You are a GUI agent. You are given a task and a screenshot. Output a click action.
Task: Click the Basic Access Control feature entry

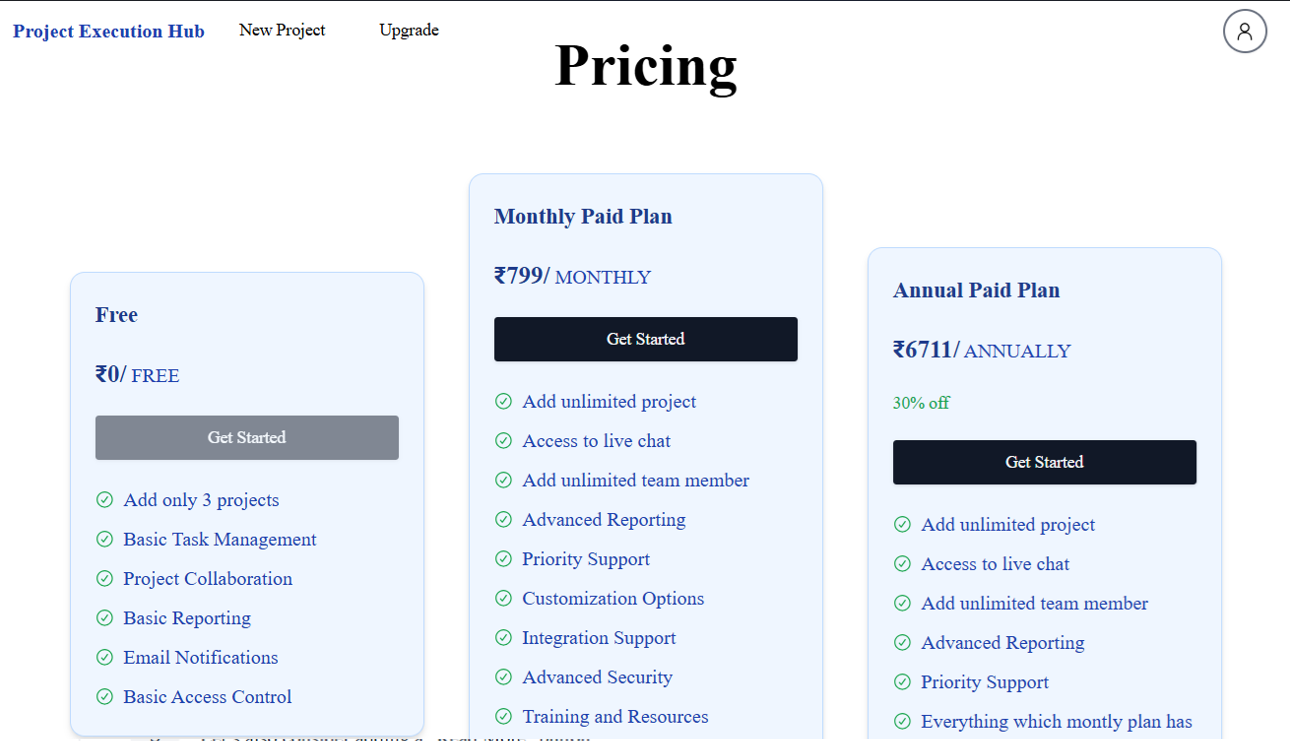point(207,696)
